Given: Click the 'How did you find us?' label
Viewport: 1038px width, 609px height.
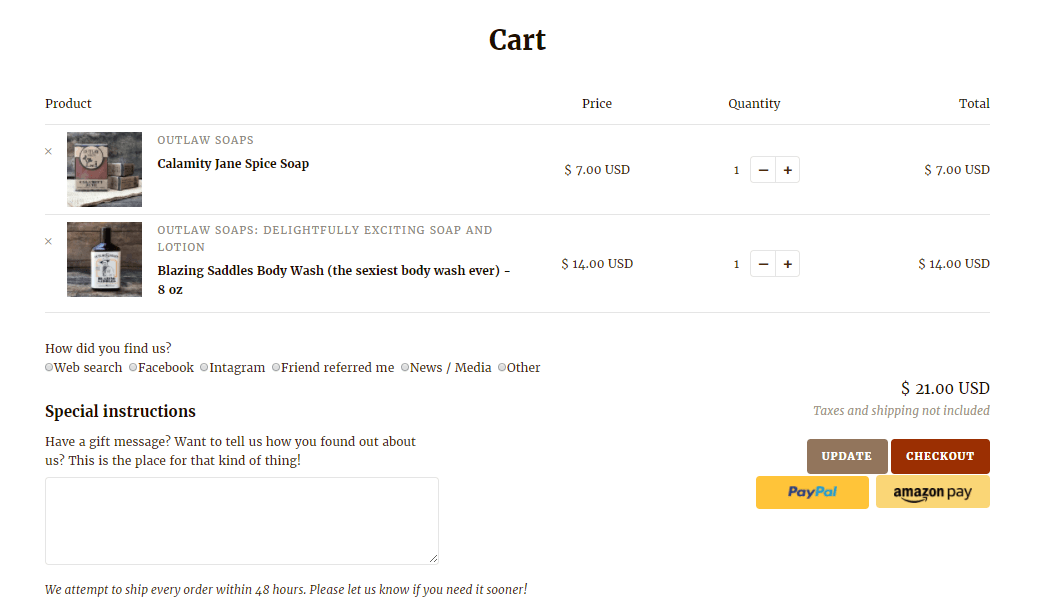Looking at the screenshot, I should coord(108,348).
